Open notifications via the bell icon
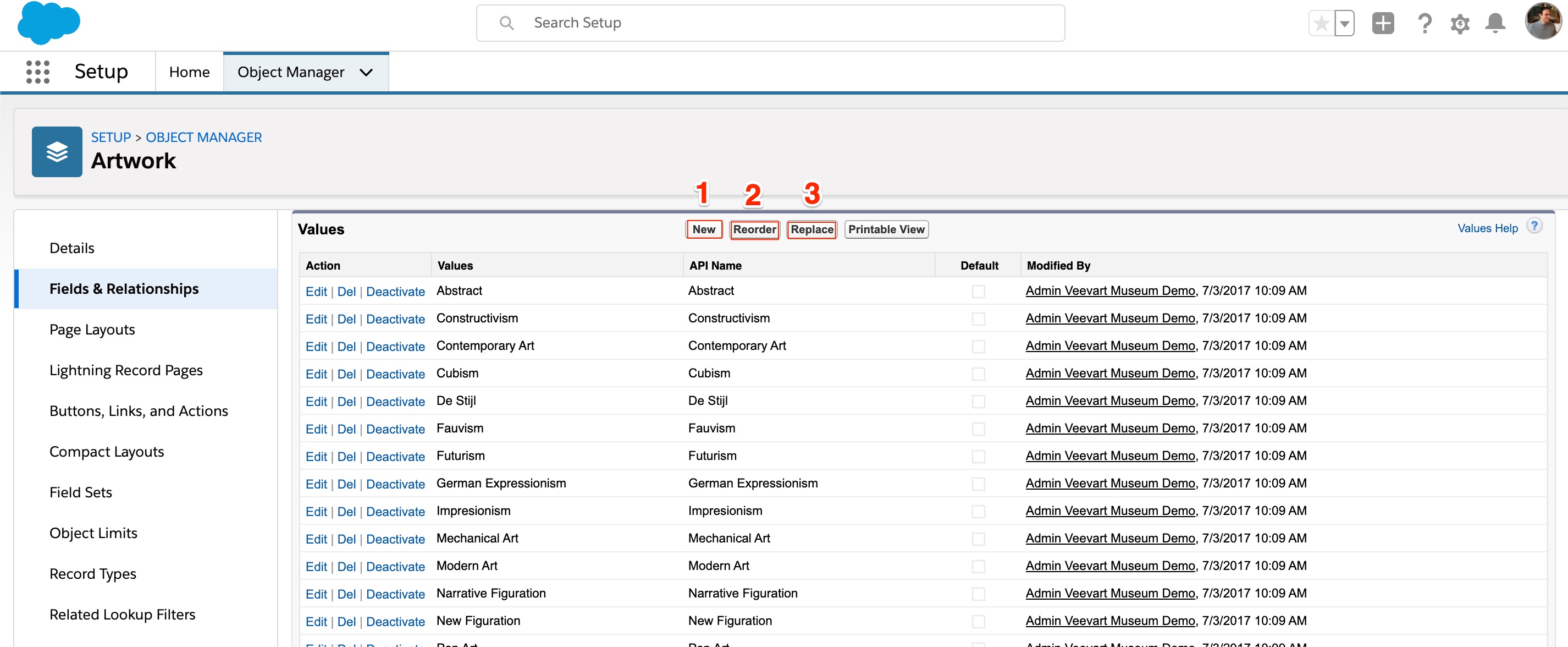 pos(1495,23)
